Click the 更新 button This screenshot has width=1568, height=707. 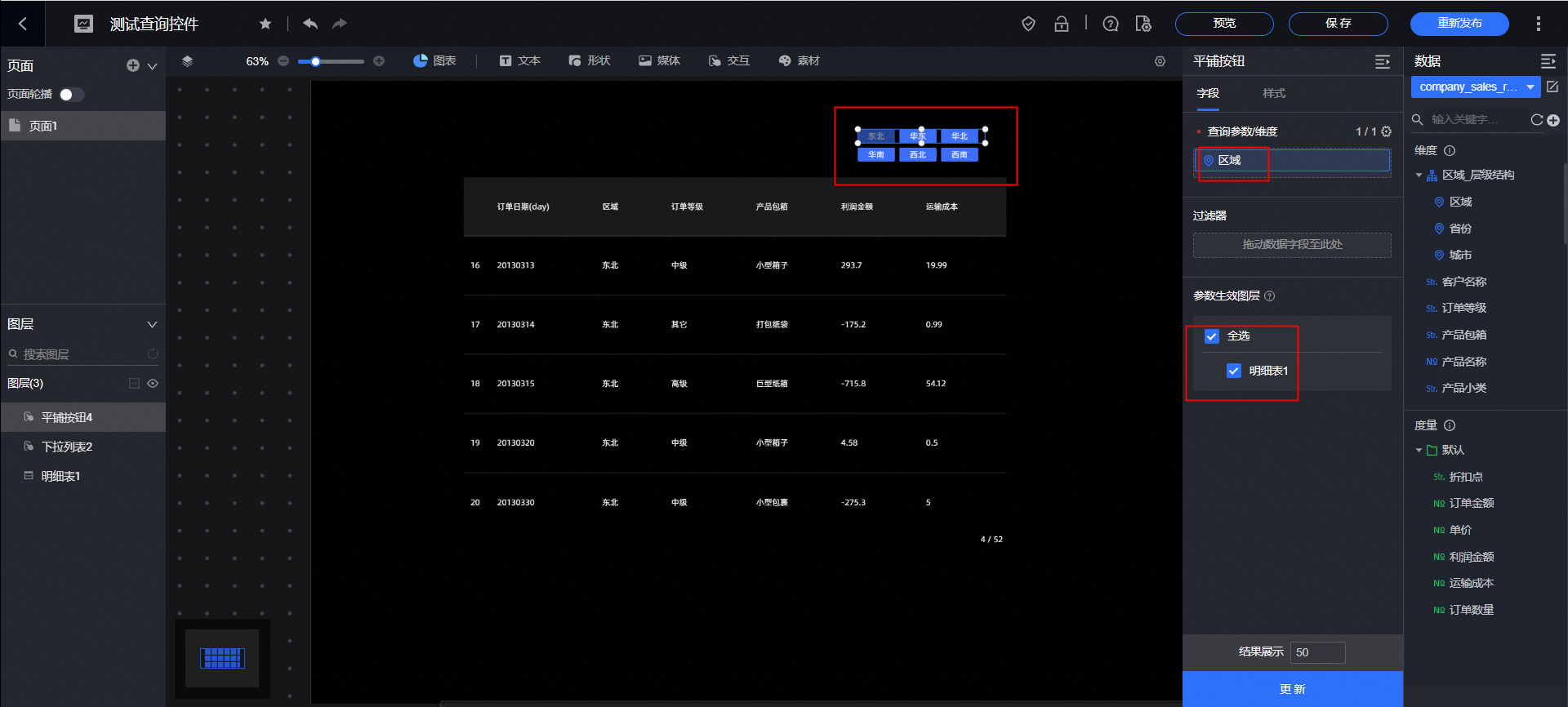1292,689
